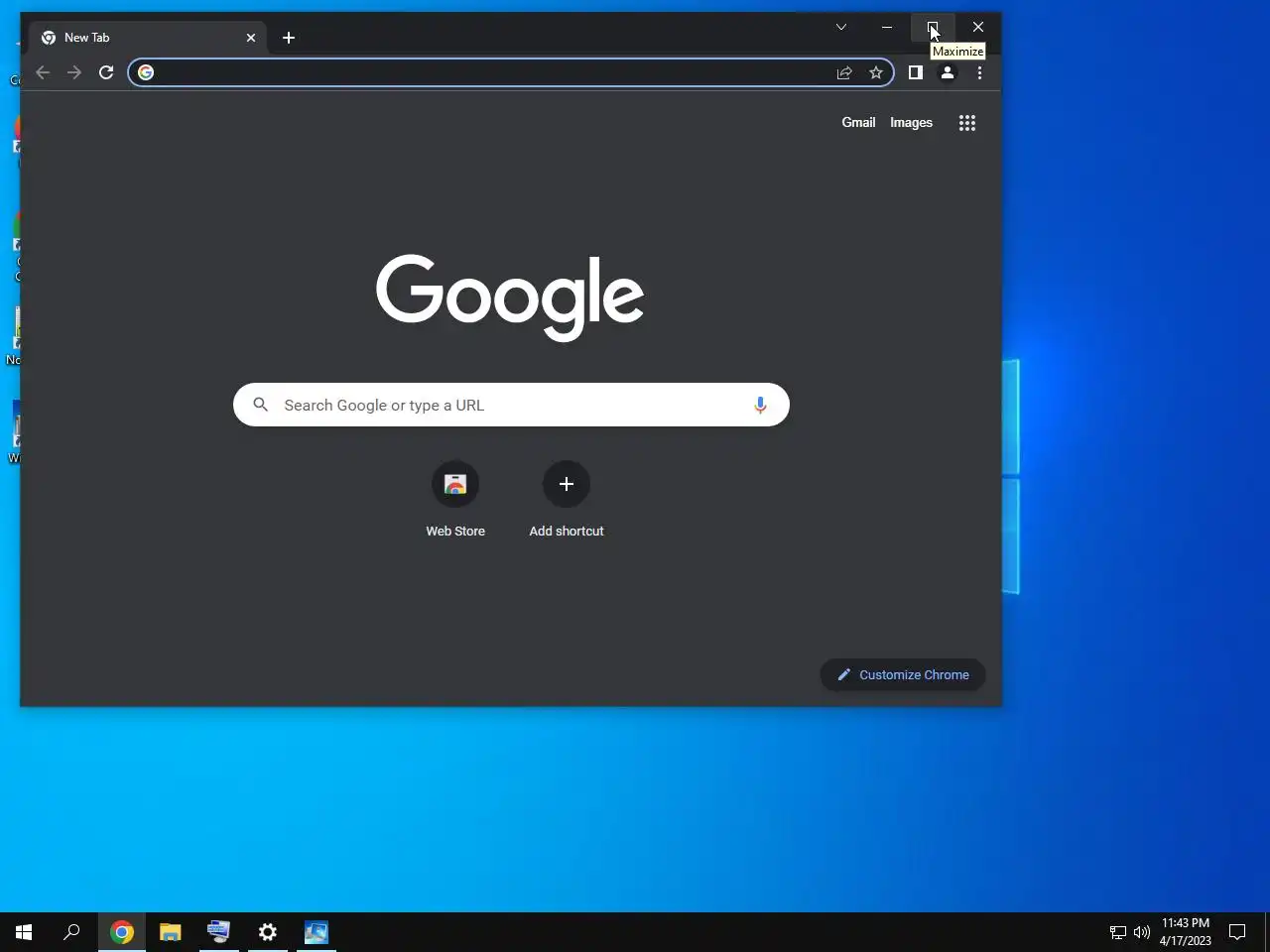Click the Chrome taskbar icon
The image size is (1270, 952).
(x=122, y=932)
